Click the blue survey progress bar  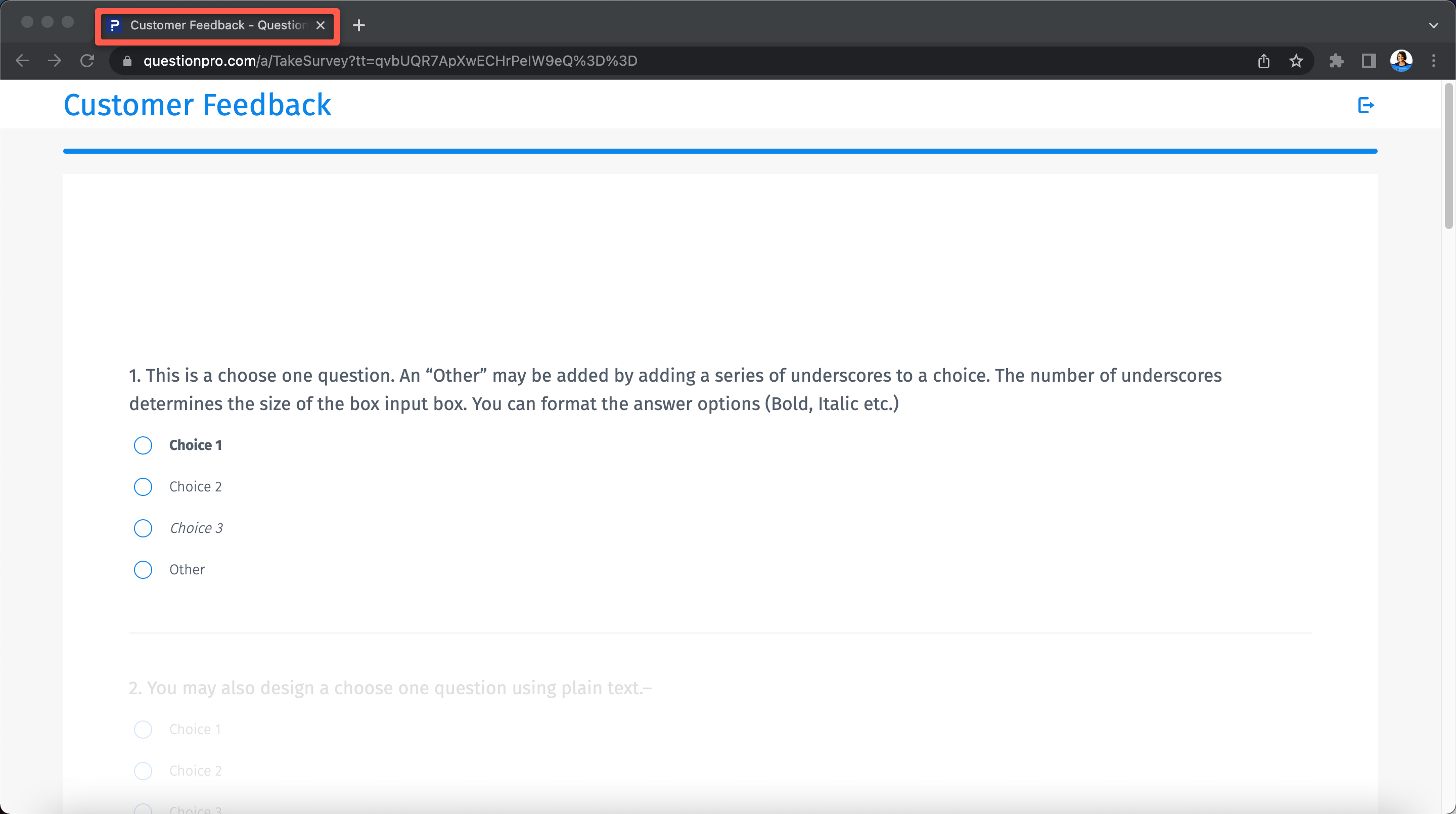coord(719,151)
